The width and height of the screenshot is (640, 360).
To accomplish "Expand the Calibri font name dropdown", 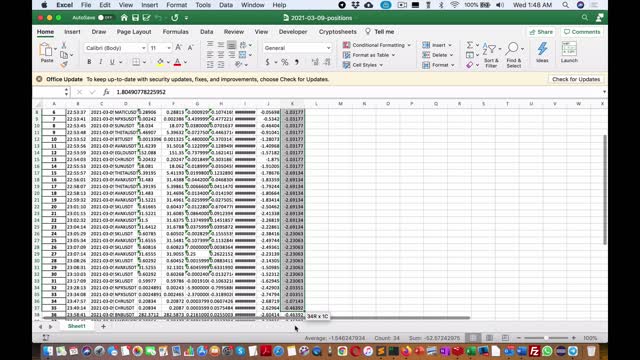I will click(x=143, y=48).
